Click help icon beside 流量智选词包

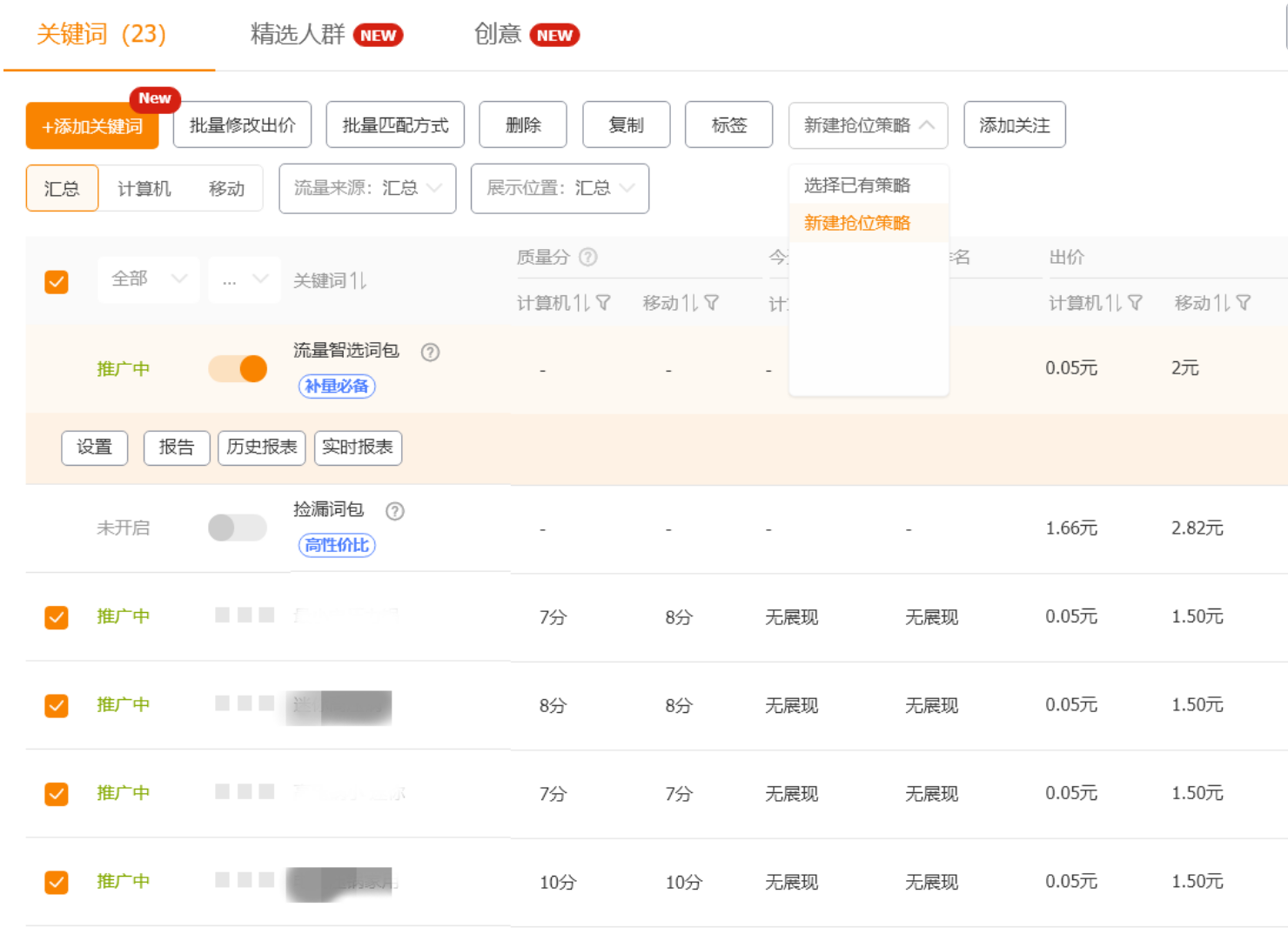tap(430, 353)
